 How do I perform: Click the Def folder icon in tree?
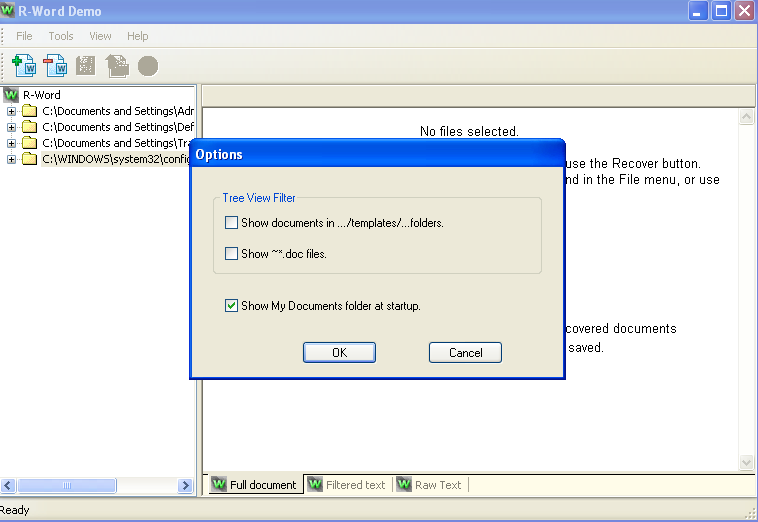(x=29, y=127)
